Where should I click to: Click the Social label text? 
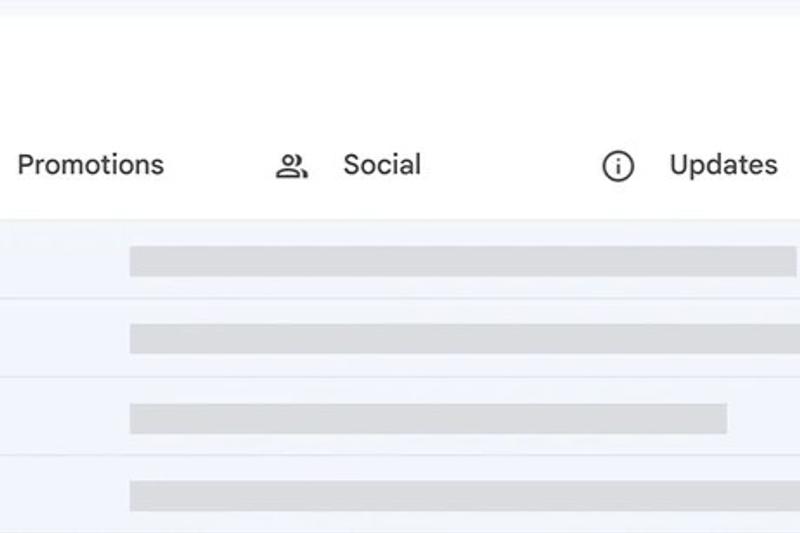(382, 165)
